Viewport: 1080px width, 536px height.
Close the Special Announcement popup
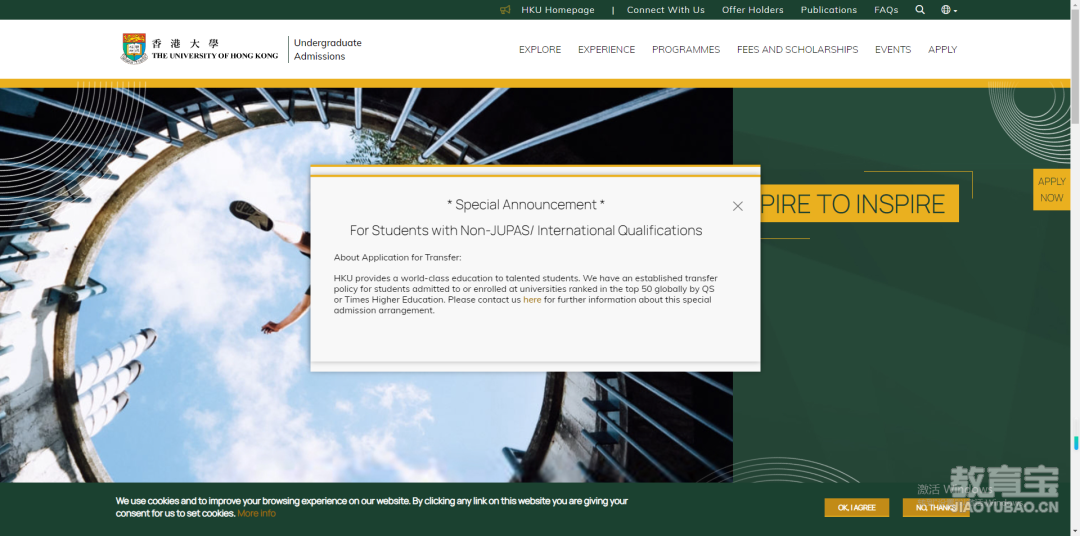pyautogui.click(x=738, y=206)
